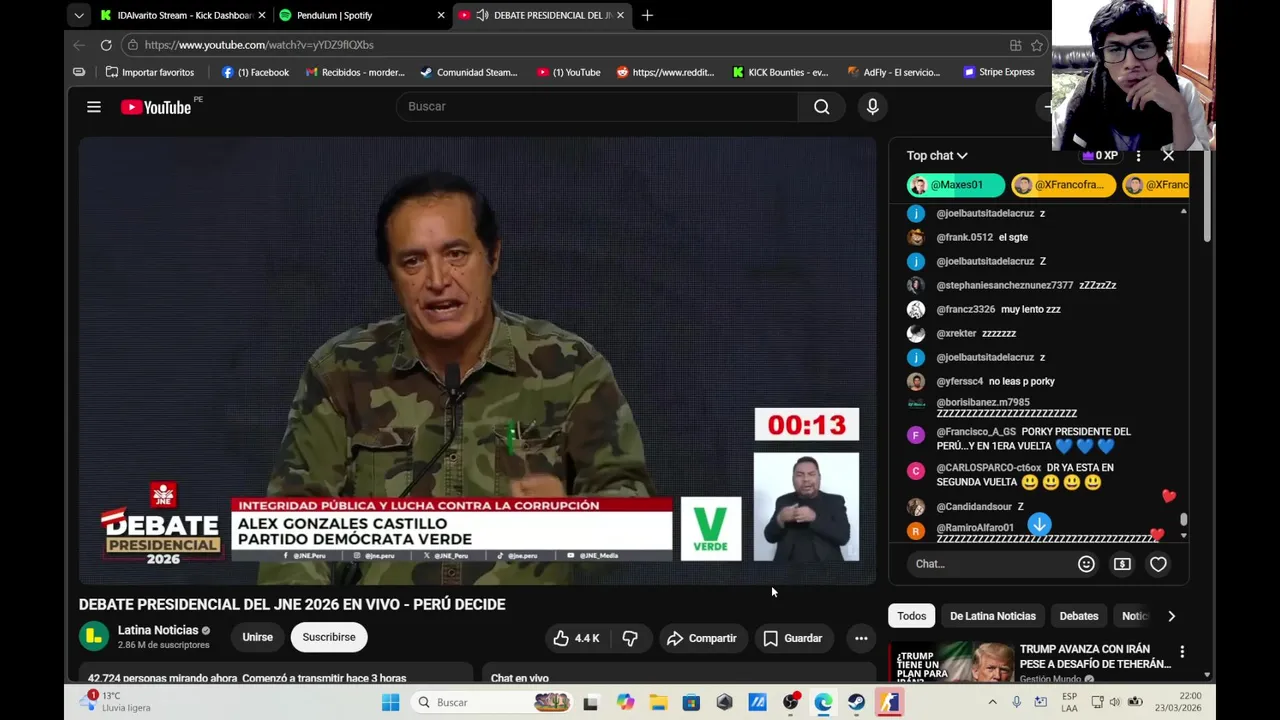The image size is (1280, 720).
Task: Open the reddit bookmark
Action: (x=666, y=72)
